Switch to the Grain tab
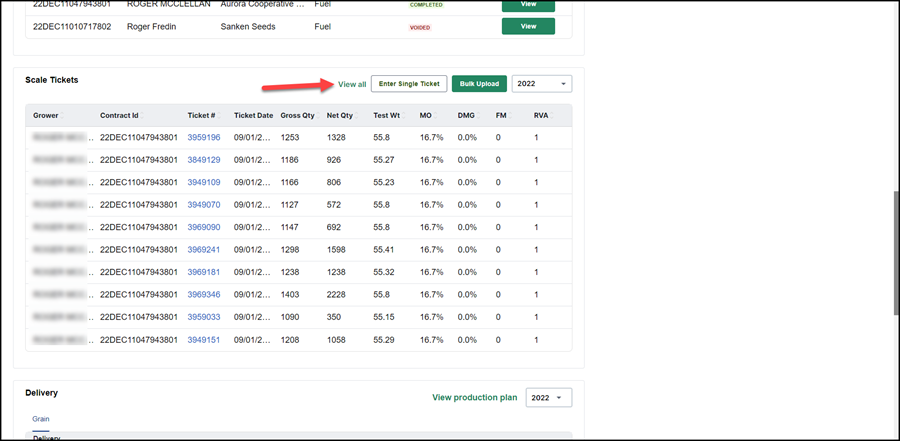 point(40,419)
